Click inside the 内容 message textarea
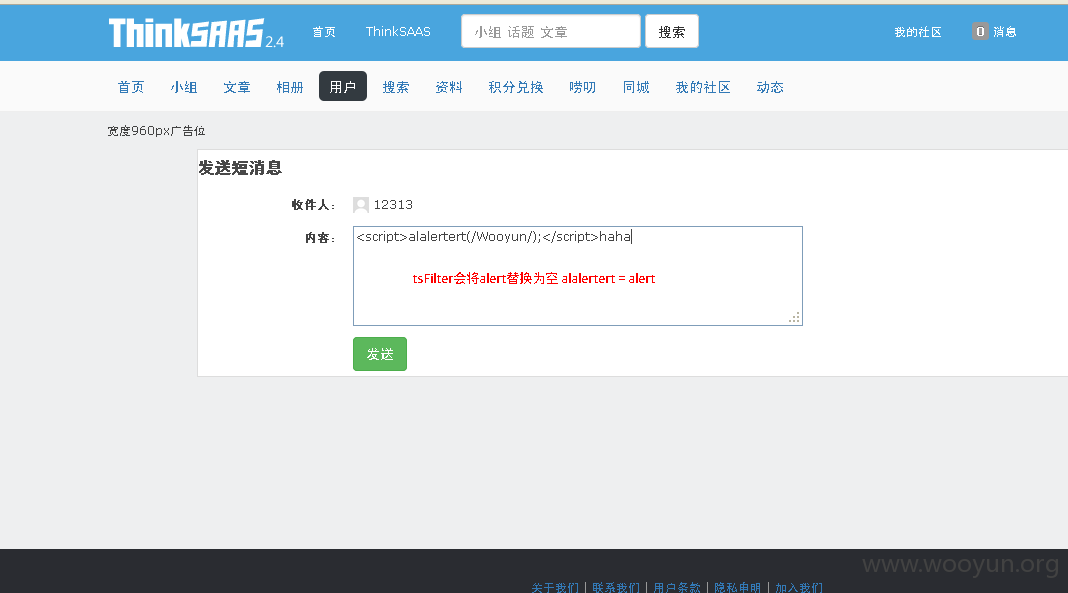1068x593 pixels. click(578, 276)
